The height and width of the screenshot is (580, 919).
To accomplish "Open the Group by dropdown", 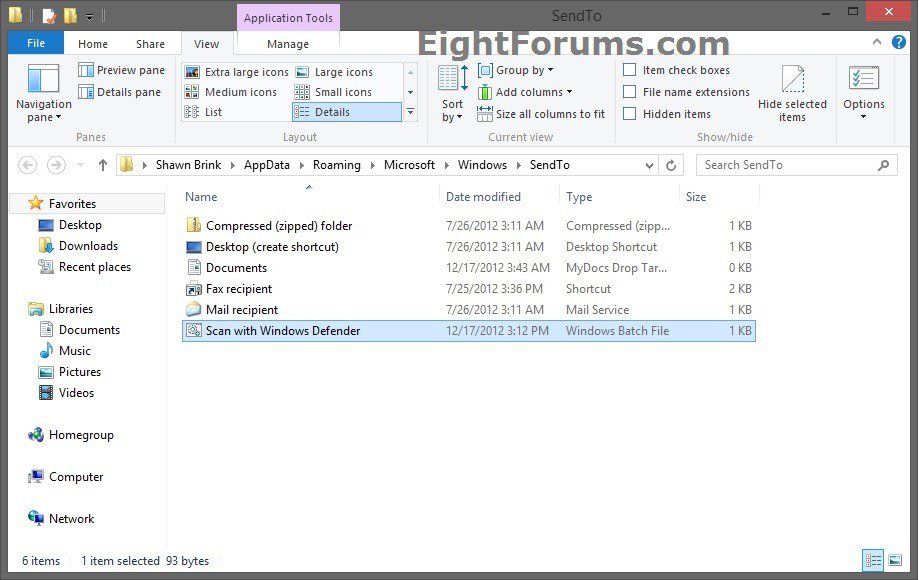I will pos(516,70).
